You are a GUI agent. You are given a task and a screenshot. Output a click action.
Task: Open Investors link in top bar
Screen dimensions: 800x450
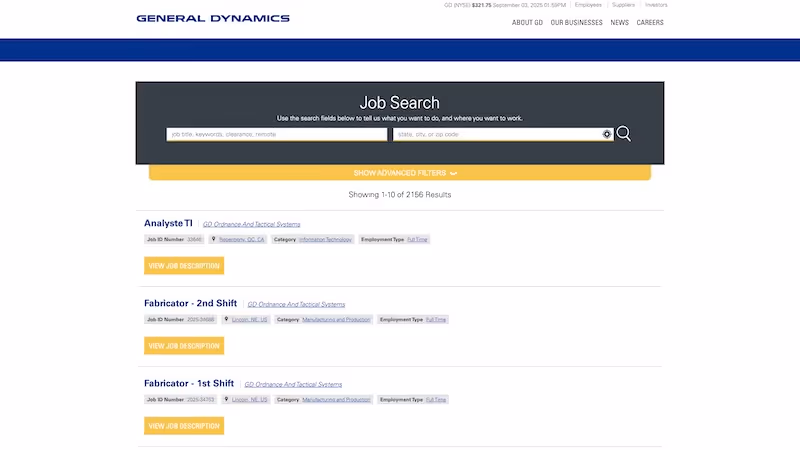coord(656,5)
